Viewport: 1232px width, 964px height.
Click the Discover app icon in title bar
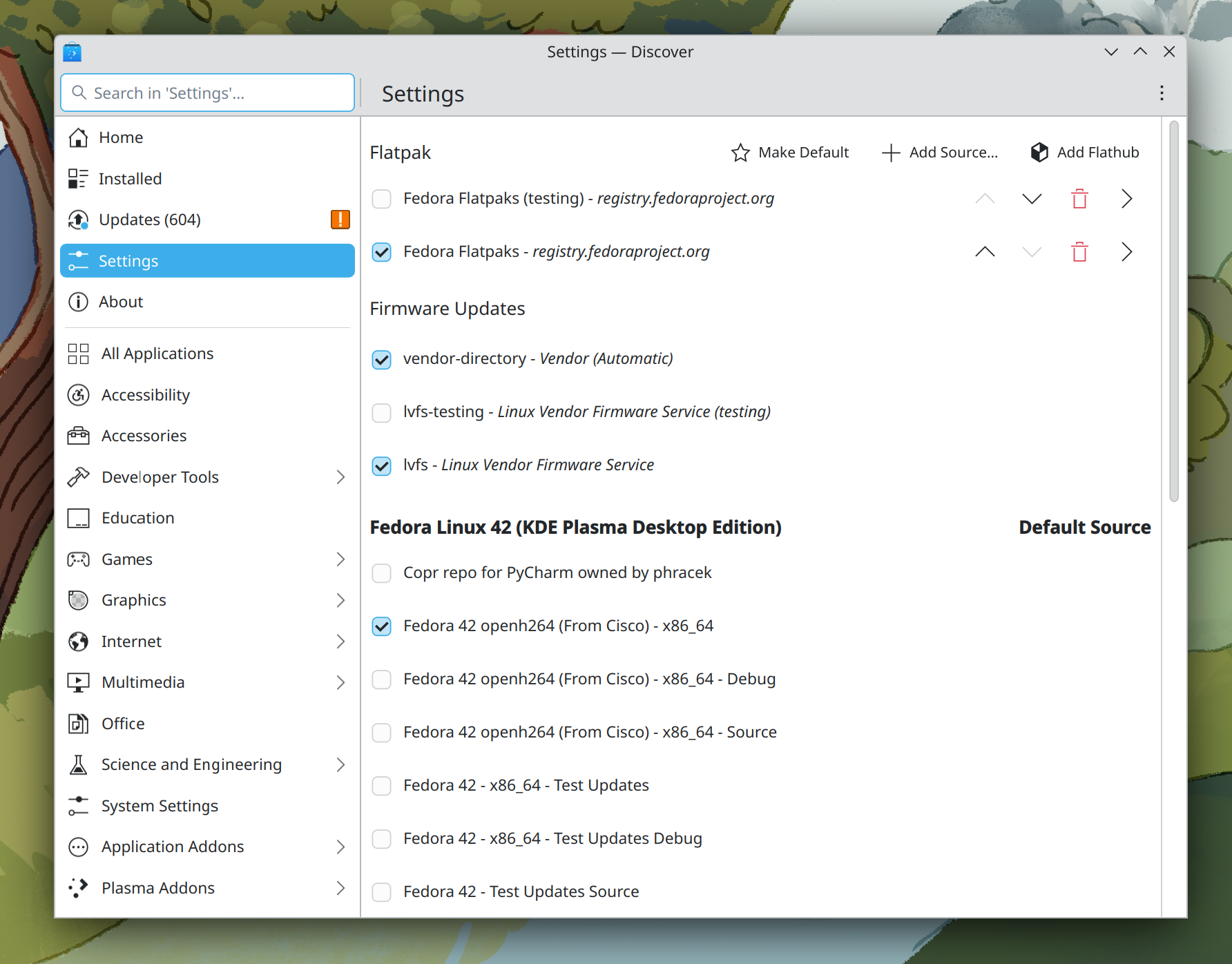click(x=73, y=52)
